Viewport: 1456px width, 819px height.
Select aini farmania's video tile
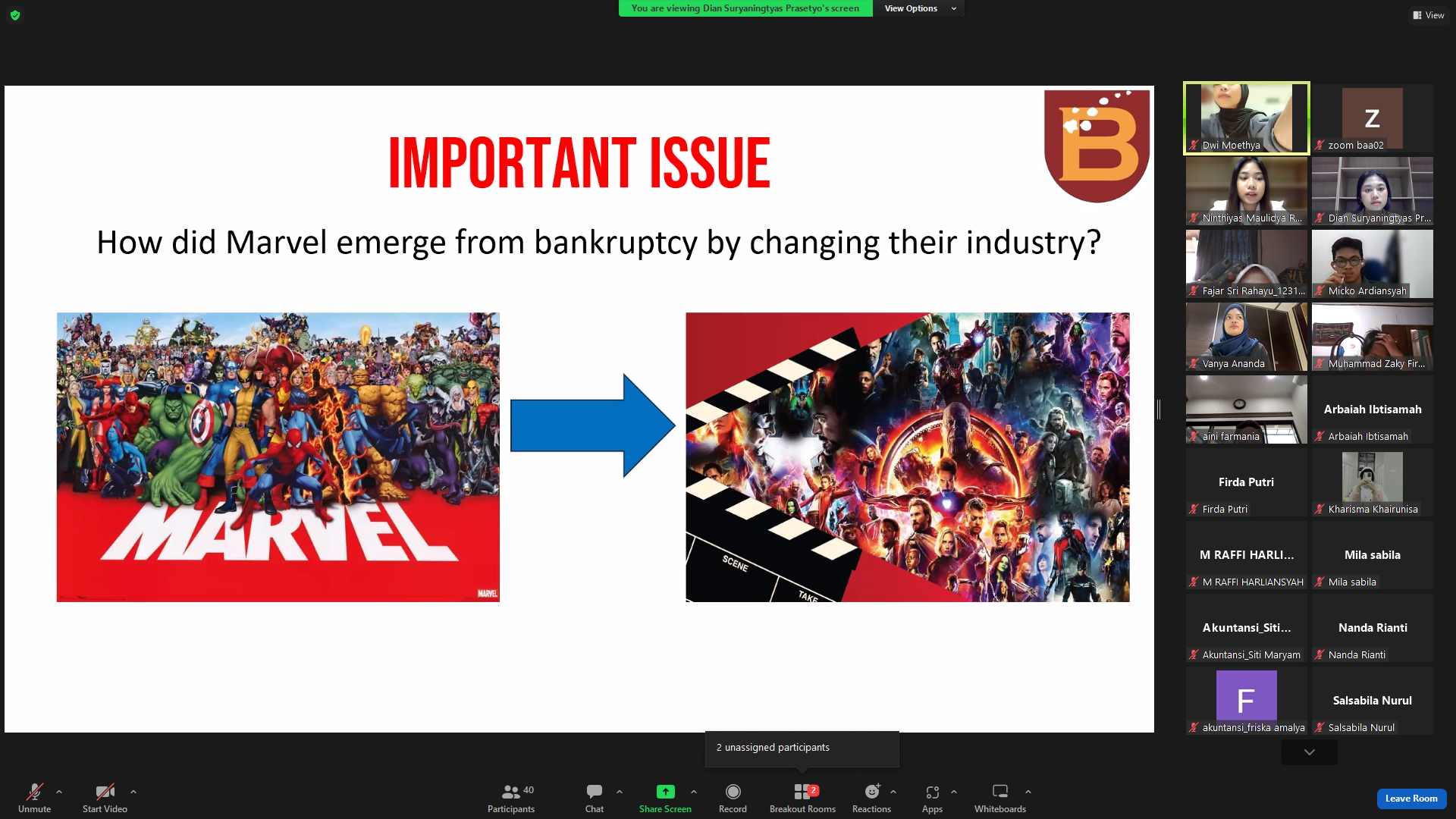[1247, 409]
